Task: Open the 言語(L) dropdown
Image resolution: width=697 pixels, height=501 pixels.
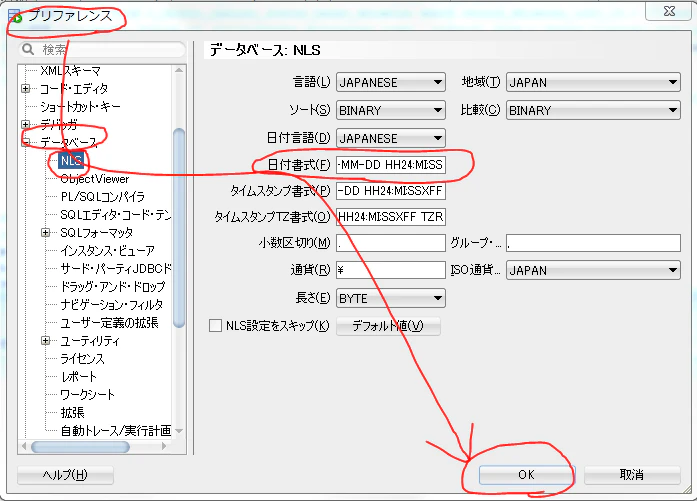Action: pos(391,82)
